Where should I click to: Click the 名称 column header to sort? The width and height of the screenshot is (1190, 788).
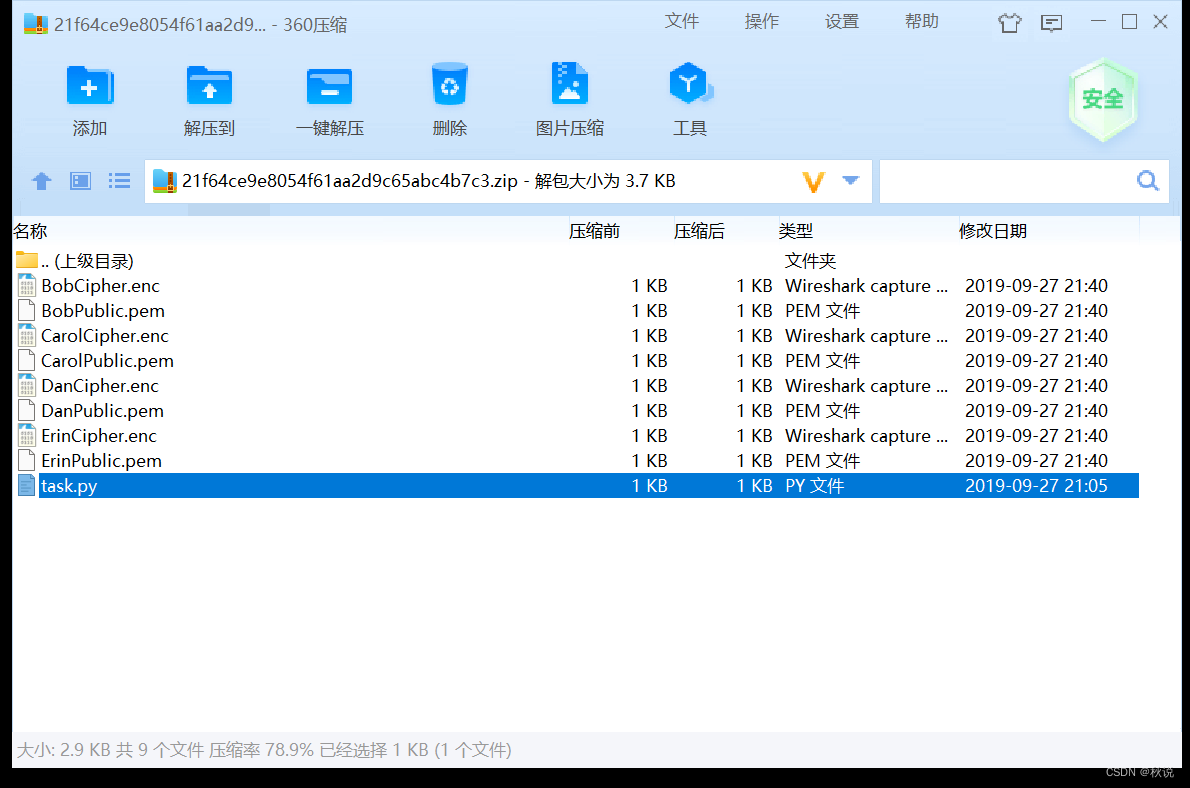click(30, 231)
